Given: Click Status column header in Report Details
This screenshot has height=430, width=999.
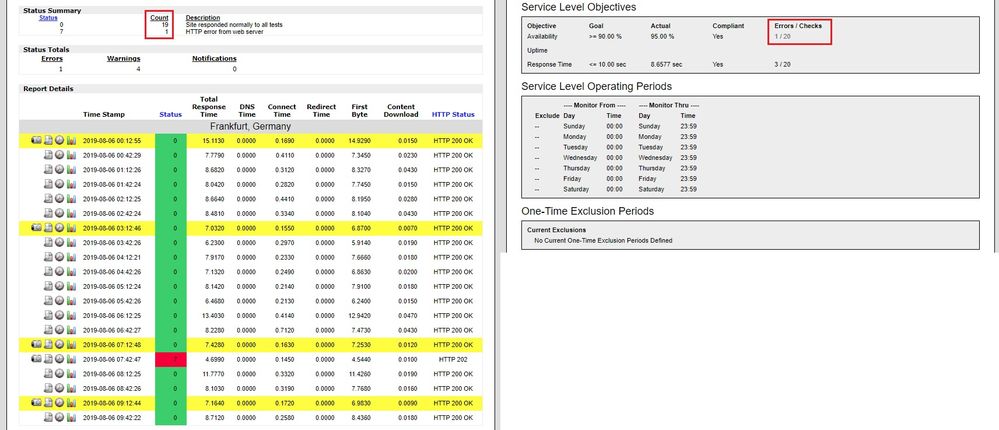Looking at the screenshot, I should (170, 114).
